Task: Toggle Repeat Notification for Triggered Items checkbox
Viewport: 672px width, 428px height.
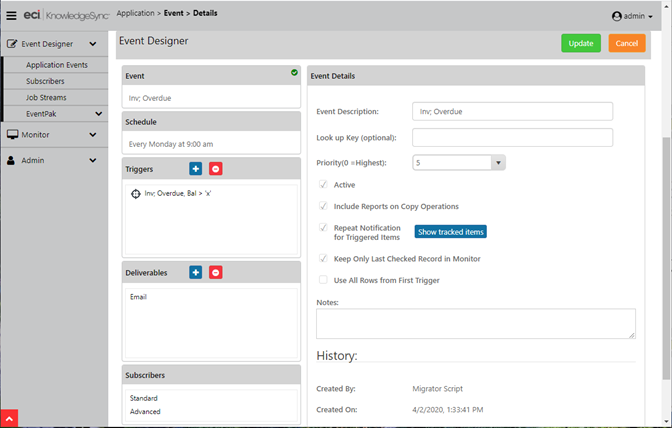Action: [x=323, y=227]
